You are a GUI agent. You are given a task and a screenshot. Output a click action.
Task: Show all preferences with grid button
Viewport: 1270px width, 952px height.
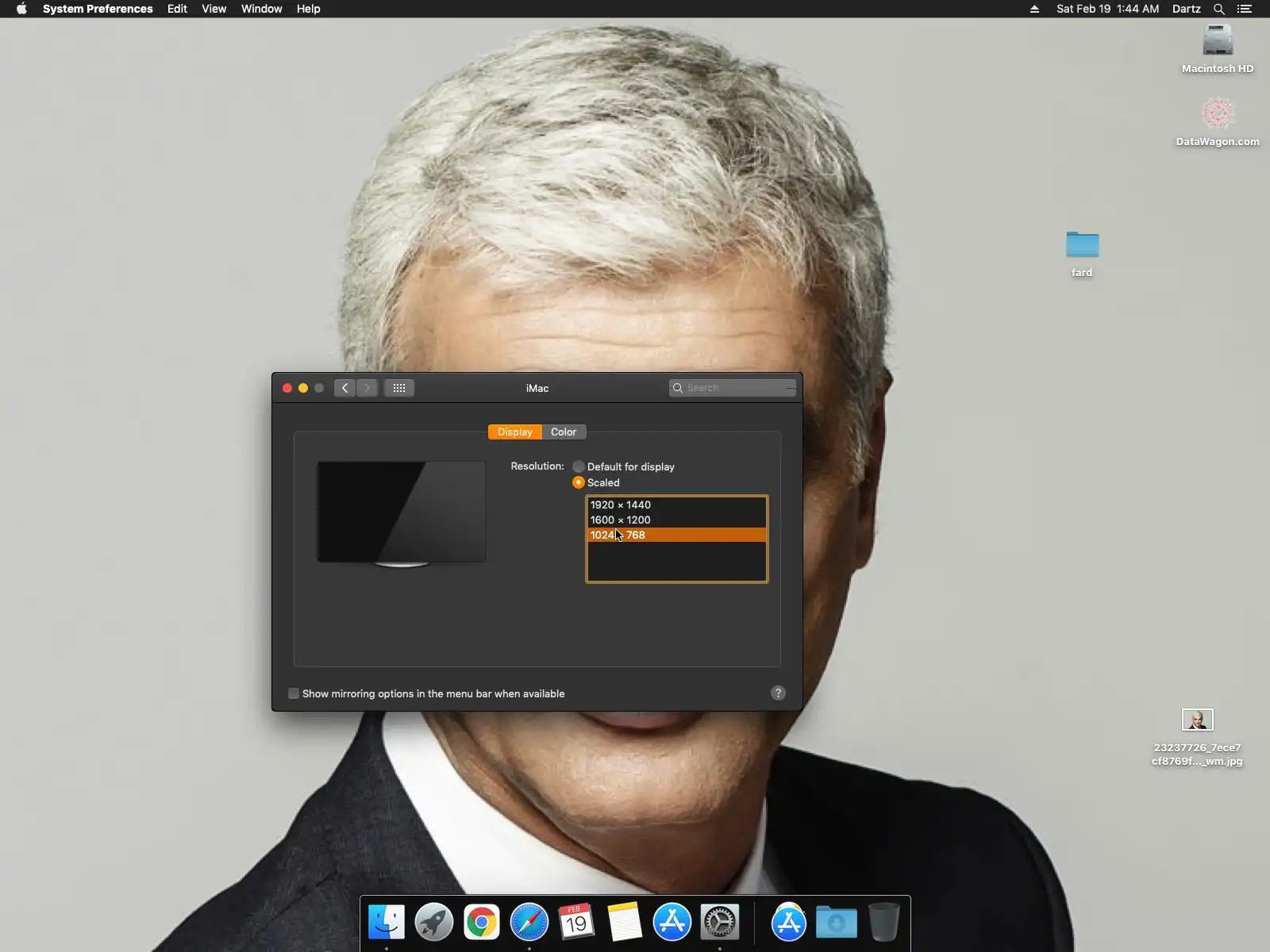pos(399,388)
